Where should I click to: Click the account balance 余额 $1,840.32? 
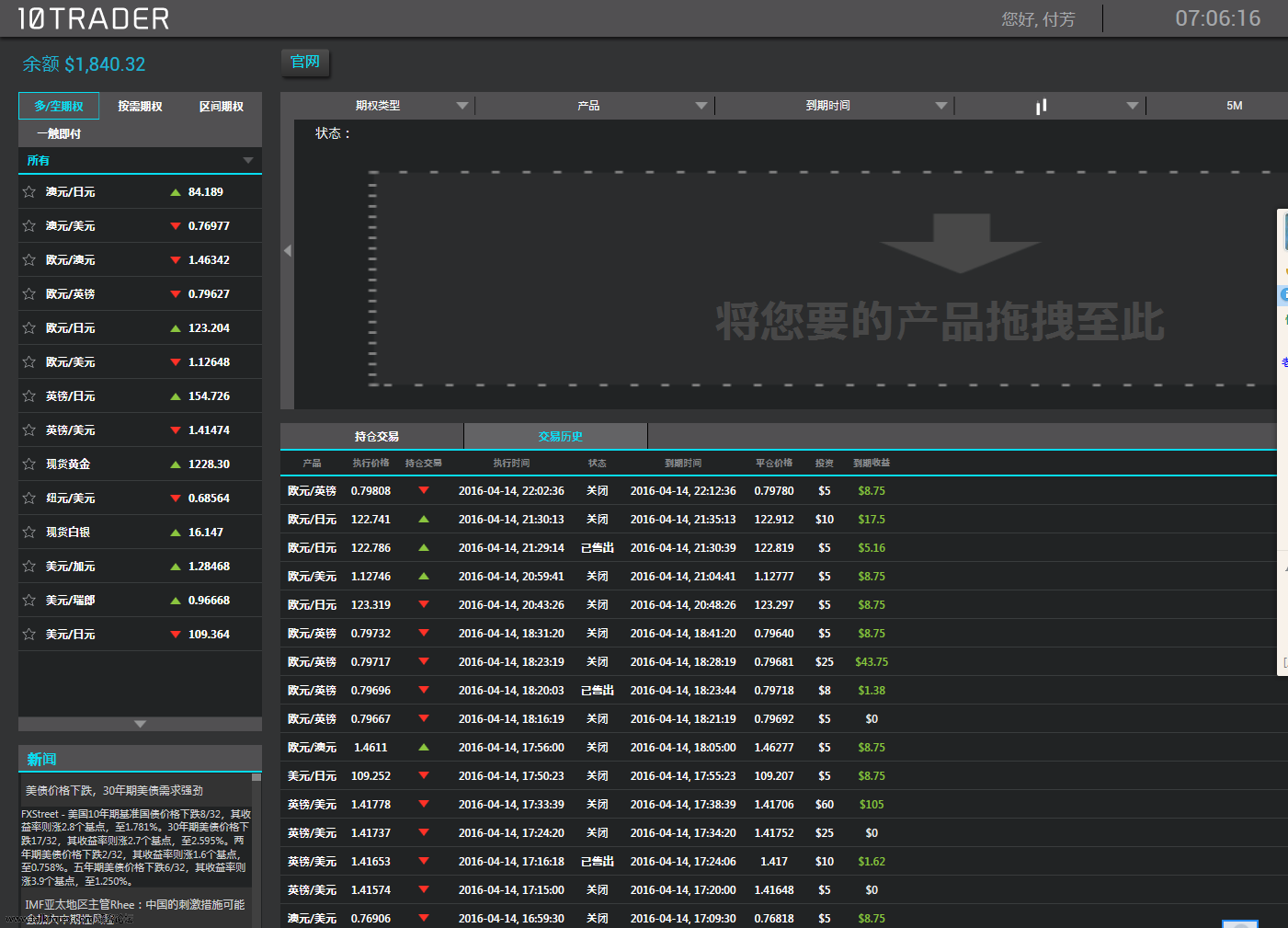pos(84,64)
